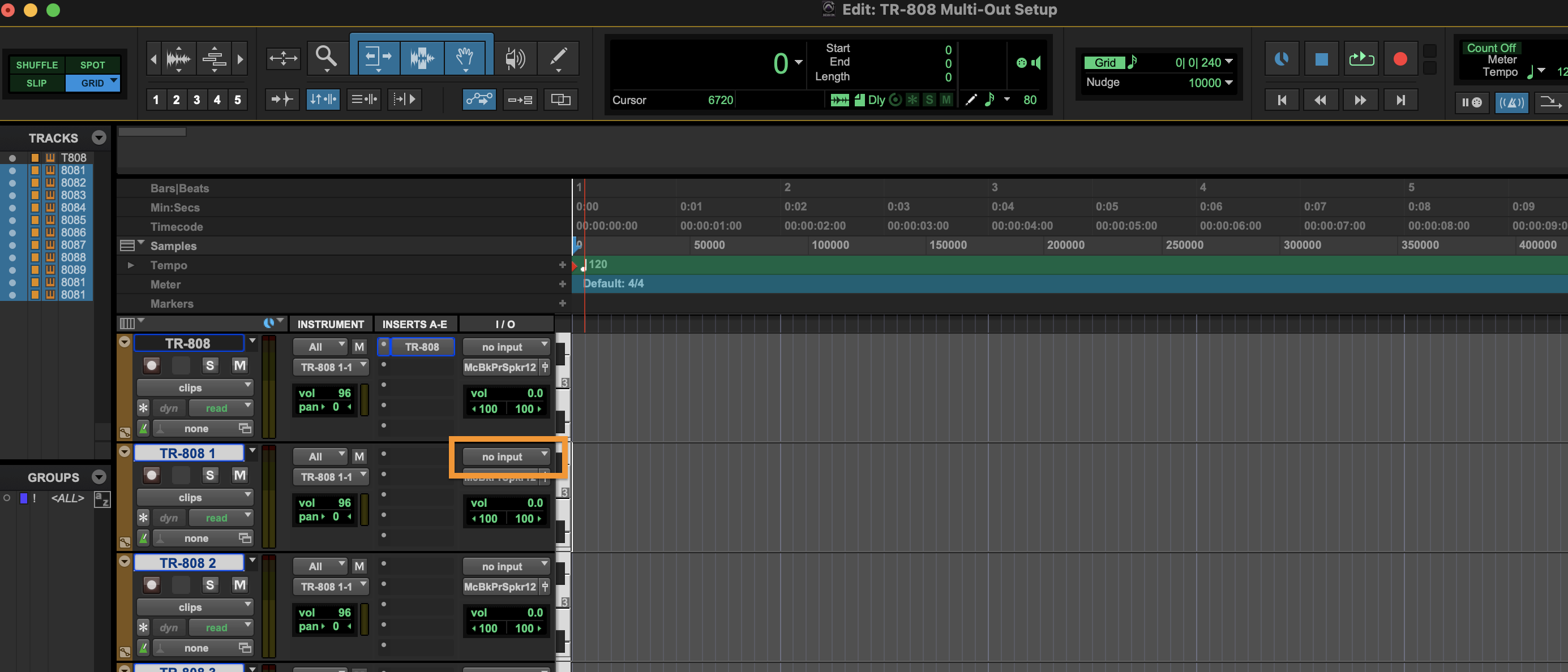Click the Zoom Toggle icon
Viewport: 1568px width, 672px height.
(283, 58)
